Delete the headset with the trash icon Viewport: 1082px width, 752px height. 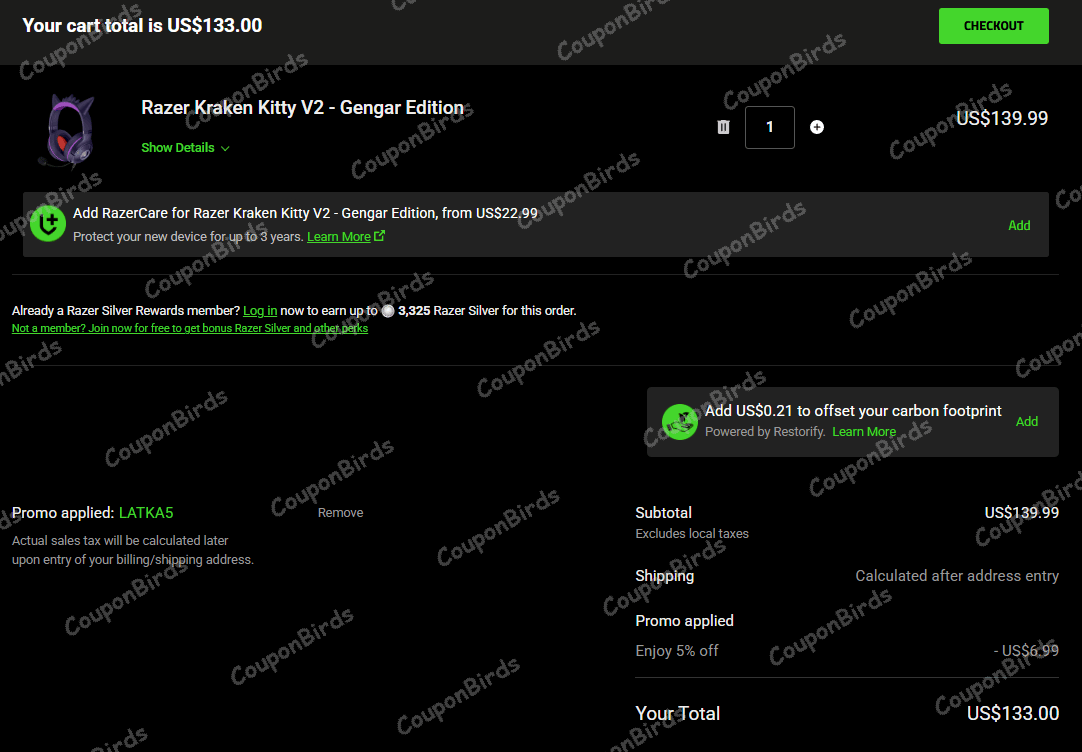coord(723,127)
